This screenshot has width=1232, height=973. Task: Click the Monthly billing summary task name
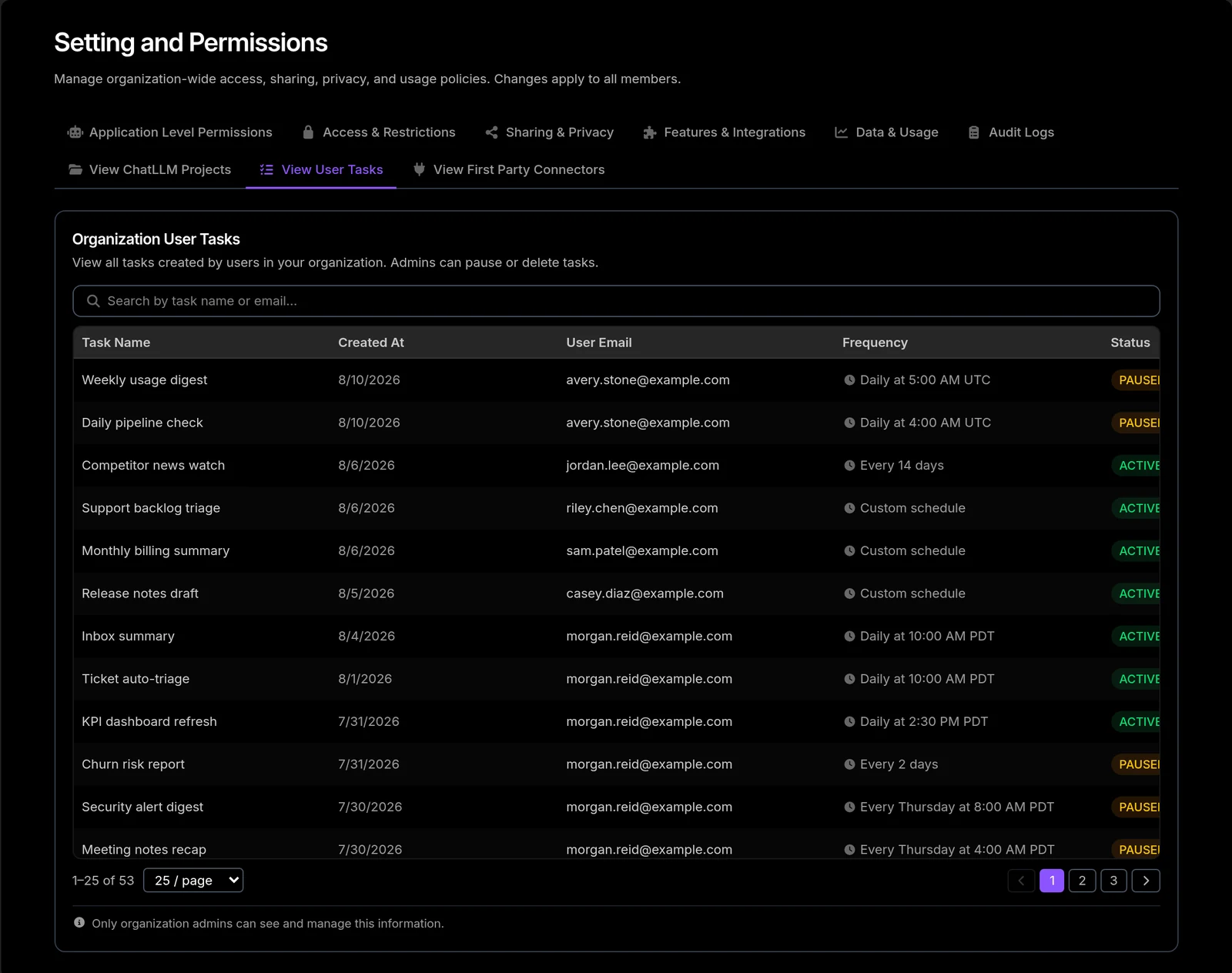click(x=156, y=551)
